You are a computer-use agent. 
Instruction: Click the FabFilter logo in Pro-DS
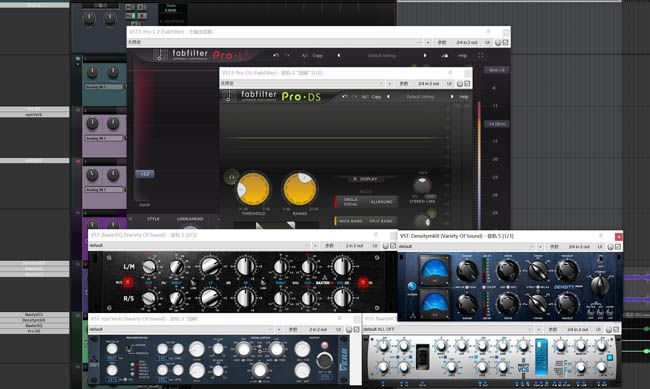(x=228, y=96)
